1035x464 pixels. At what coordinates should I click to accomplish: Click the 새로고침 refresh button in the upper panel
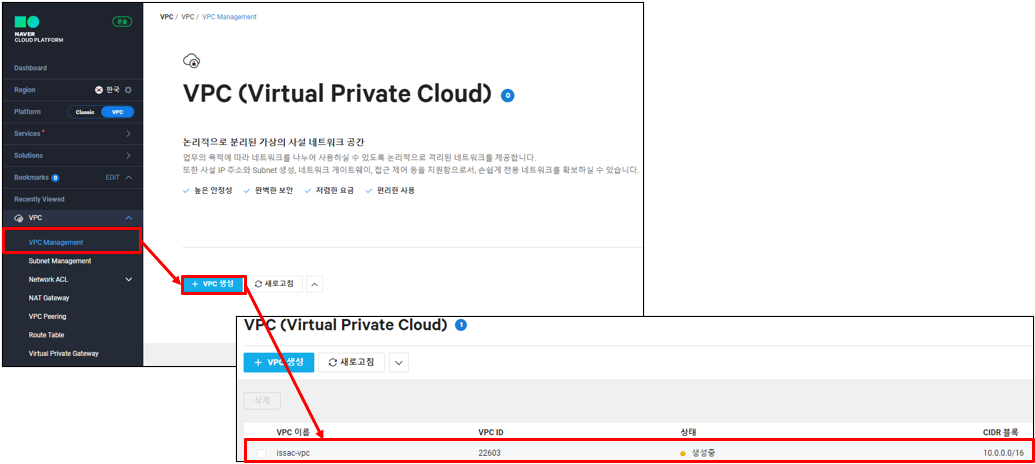click(275, 284)
